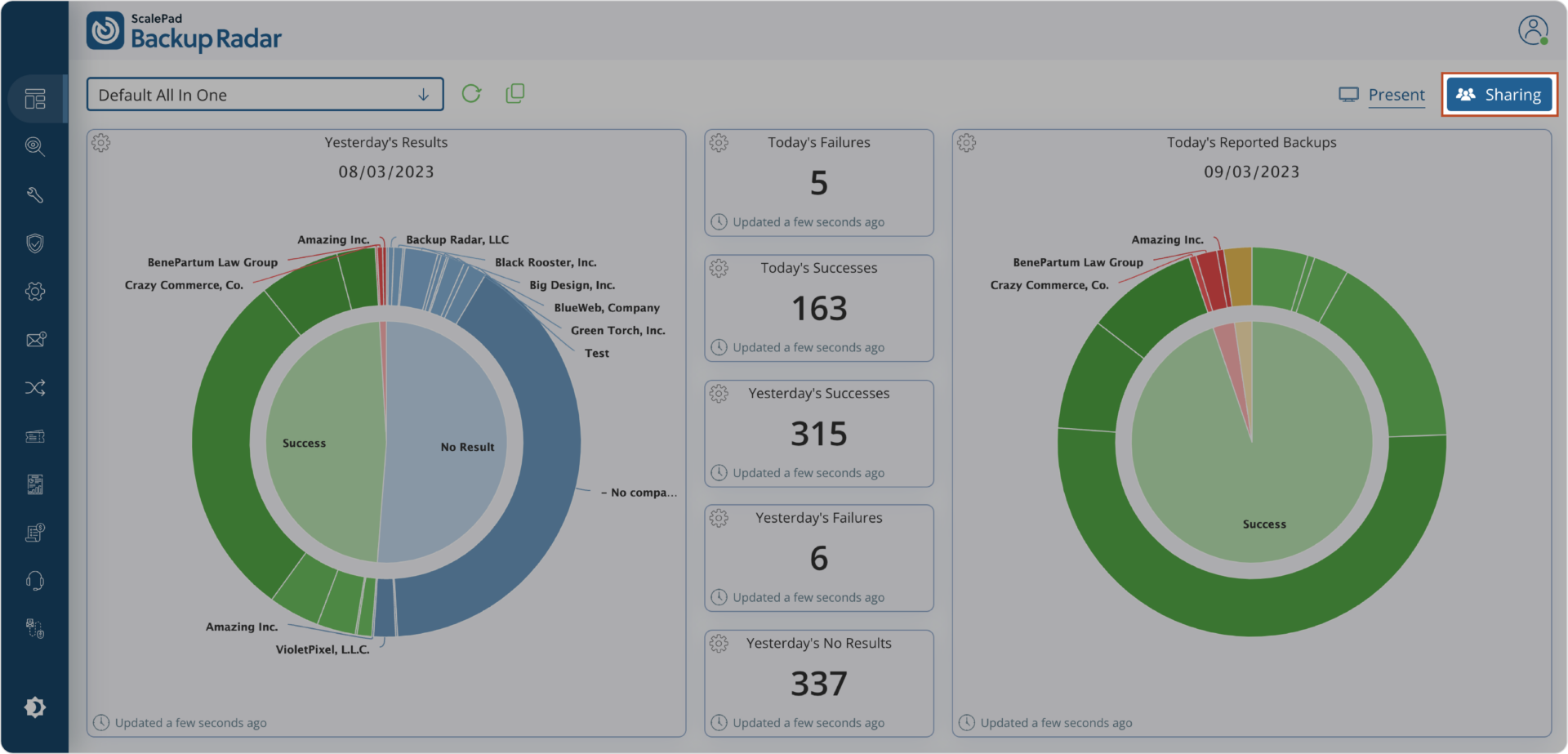
Task: Open Yesterday's Successes widget settings gear
Action: pos(719,394)
